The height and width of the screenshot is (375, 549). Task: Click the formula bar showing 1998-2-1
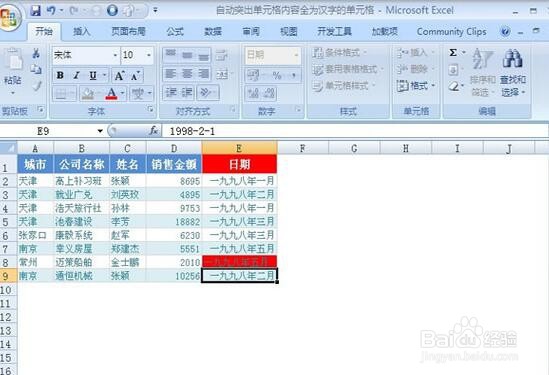click(355, 131)
